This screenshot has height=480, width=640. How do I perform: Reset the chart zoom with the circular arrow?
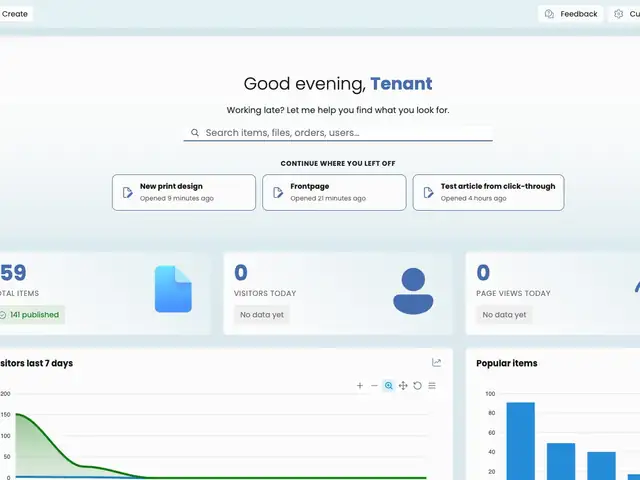[x=417, y=386]
